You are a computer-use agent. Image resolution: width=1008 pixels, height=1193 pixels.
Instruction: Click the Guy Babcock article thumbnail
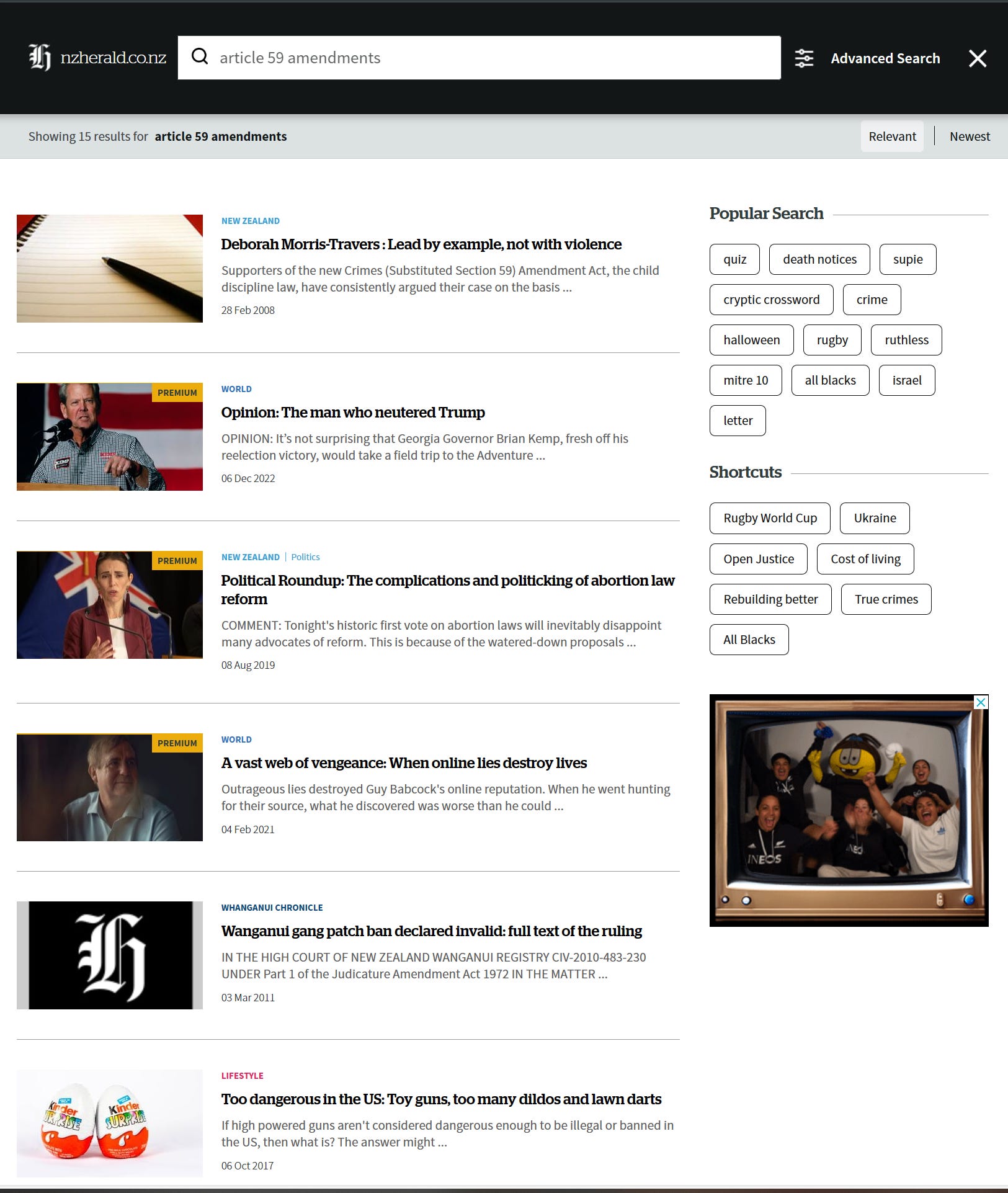[x=110, y=787]
